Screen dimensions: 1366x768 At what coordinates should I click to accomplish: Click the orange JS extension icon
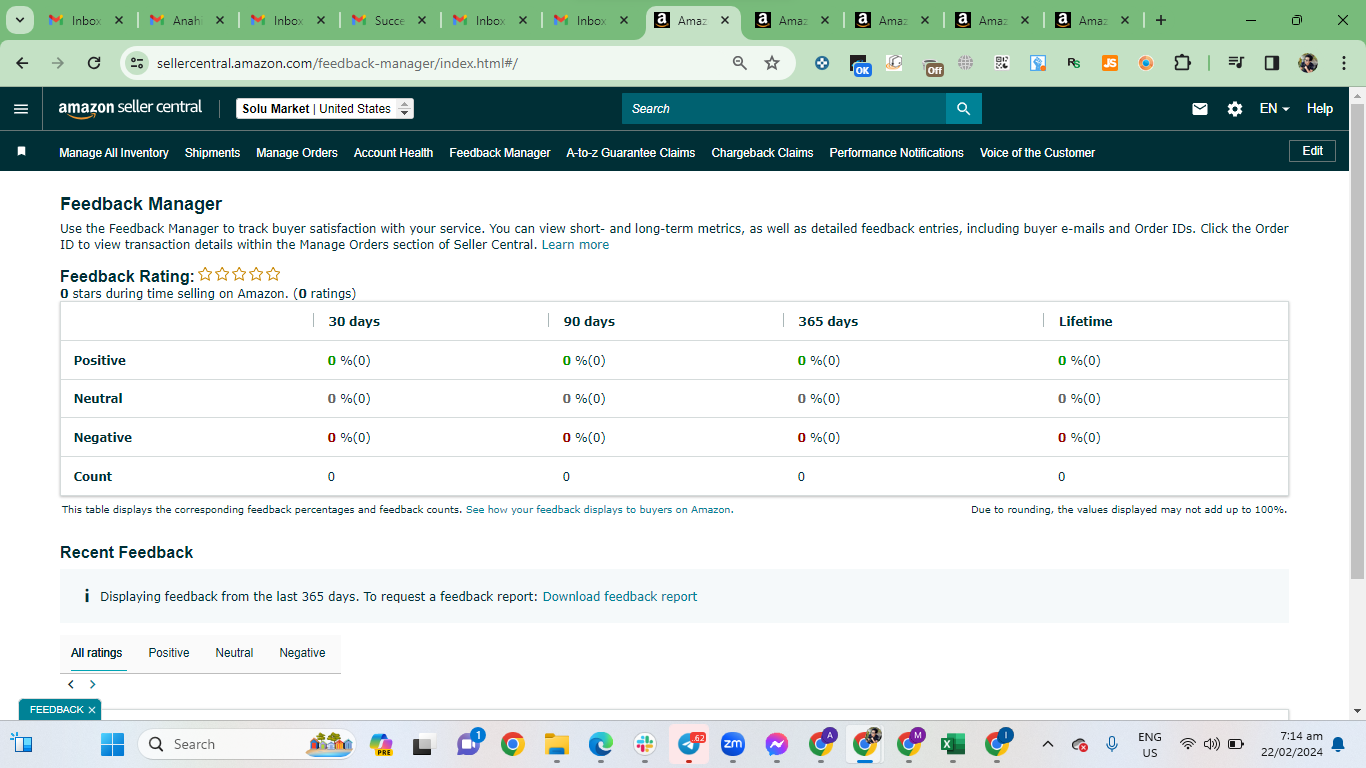click(x=1110, y=63)
